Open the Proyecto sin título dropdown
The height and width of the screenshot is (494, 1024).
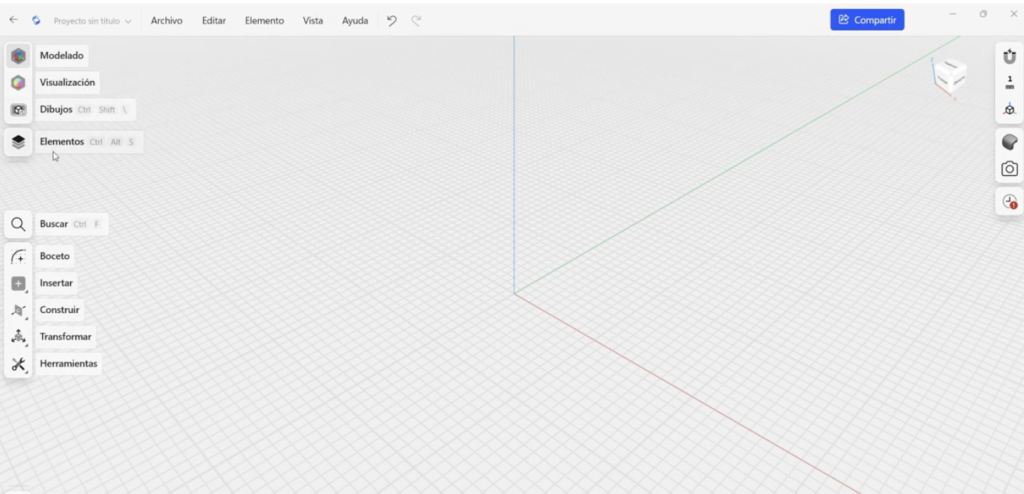click(92, 21)
